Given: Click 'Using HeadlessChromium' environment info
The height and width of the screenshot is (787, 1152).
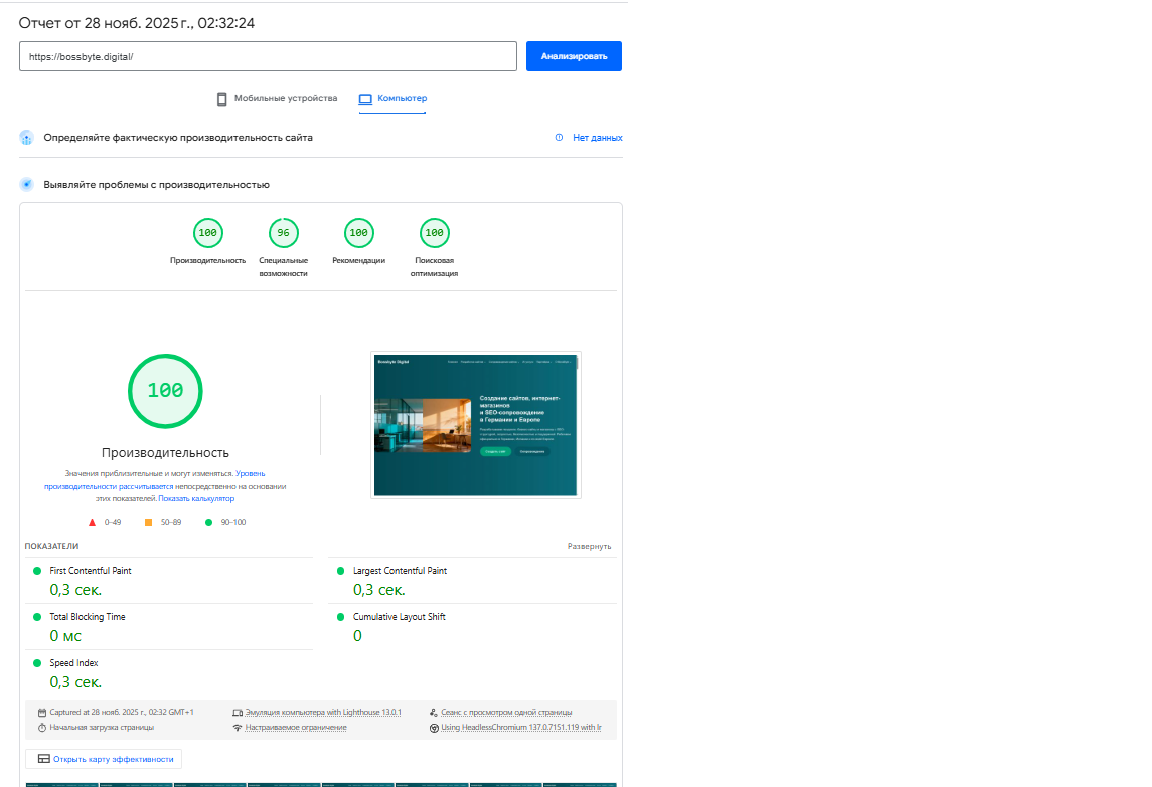Looking at the screenshot, I should [521, 728].
